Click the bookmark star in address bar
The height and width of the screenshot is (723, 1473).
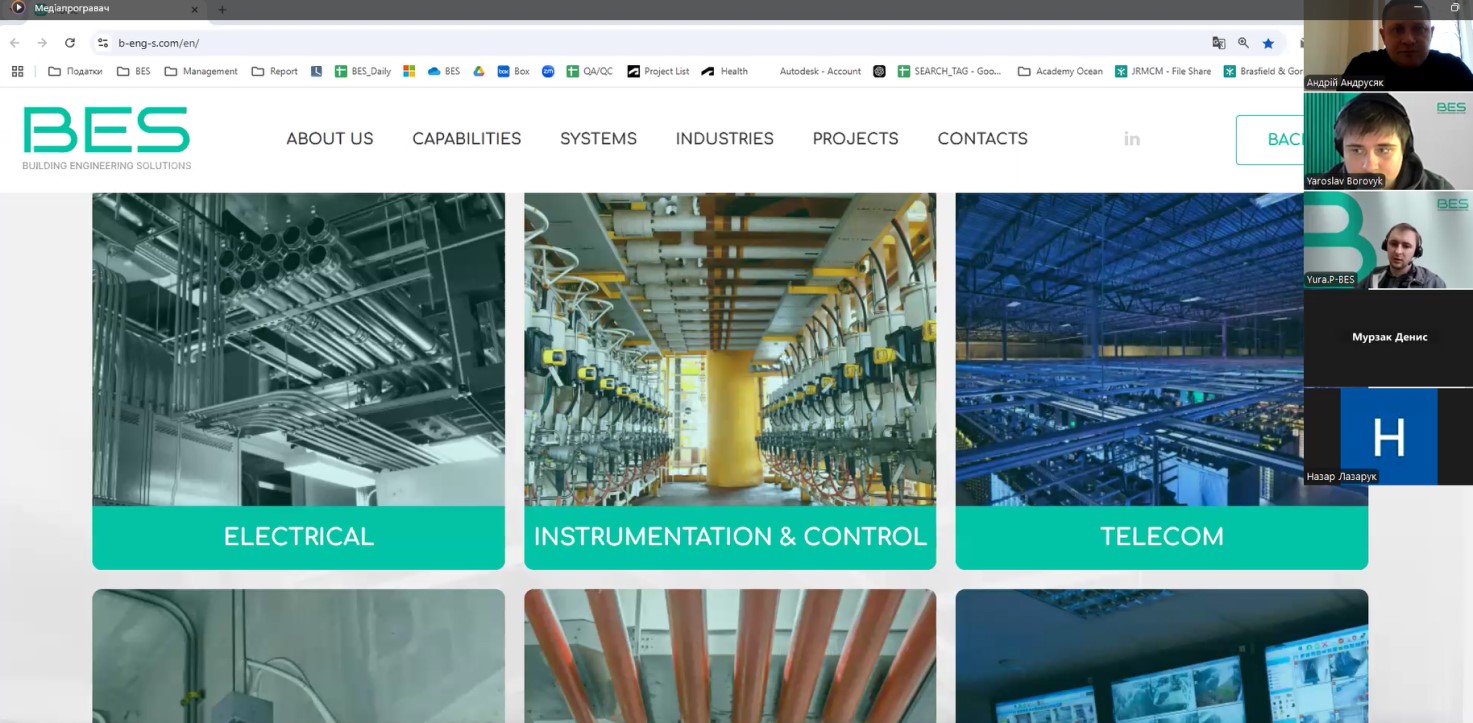[1268, 43]
